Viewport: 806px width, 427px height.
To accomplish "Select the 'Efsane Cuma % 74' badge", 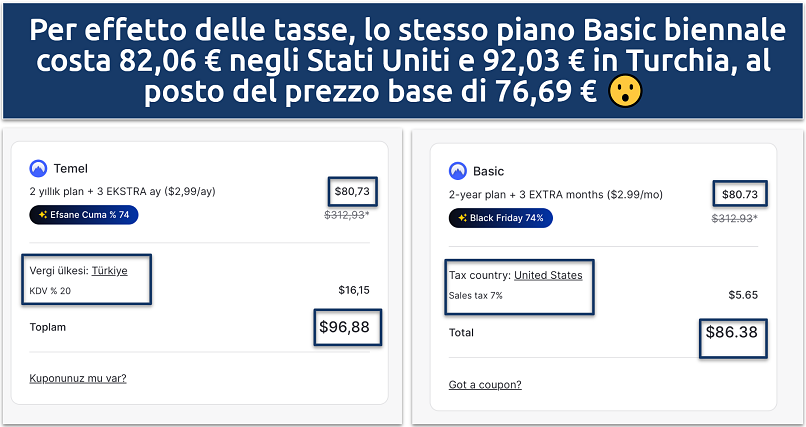I will coord(84,214).
